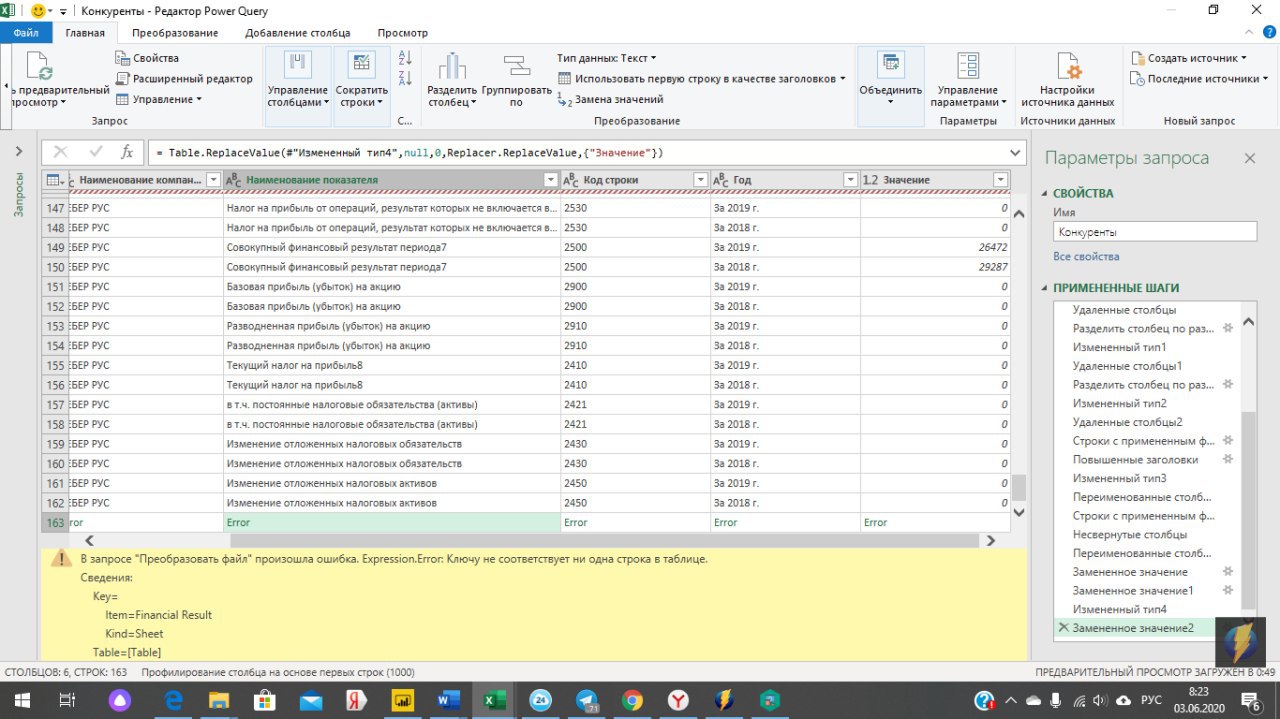Image resolution: width=1280 pixels, height=719 pixels.
Task: Open Свойства query properties
Action: [147, 58]
